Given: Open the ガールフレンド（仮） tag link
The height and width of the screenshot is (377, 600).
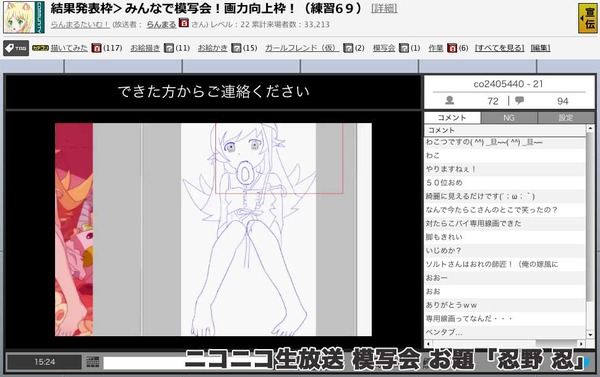Looking at the screenshot, I should coord(302,48).
